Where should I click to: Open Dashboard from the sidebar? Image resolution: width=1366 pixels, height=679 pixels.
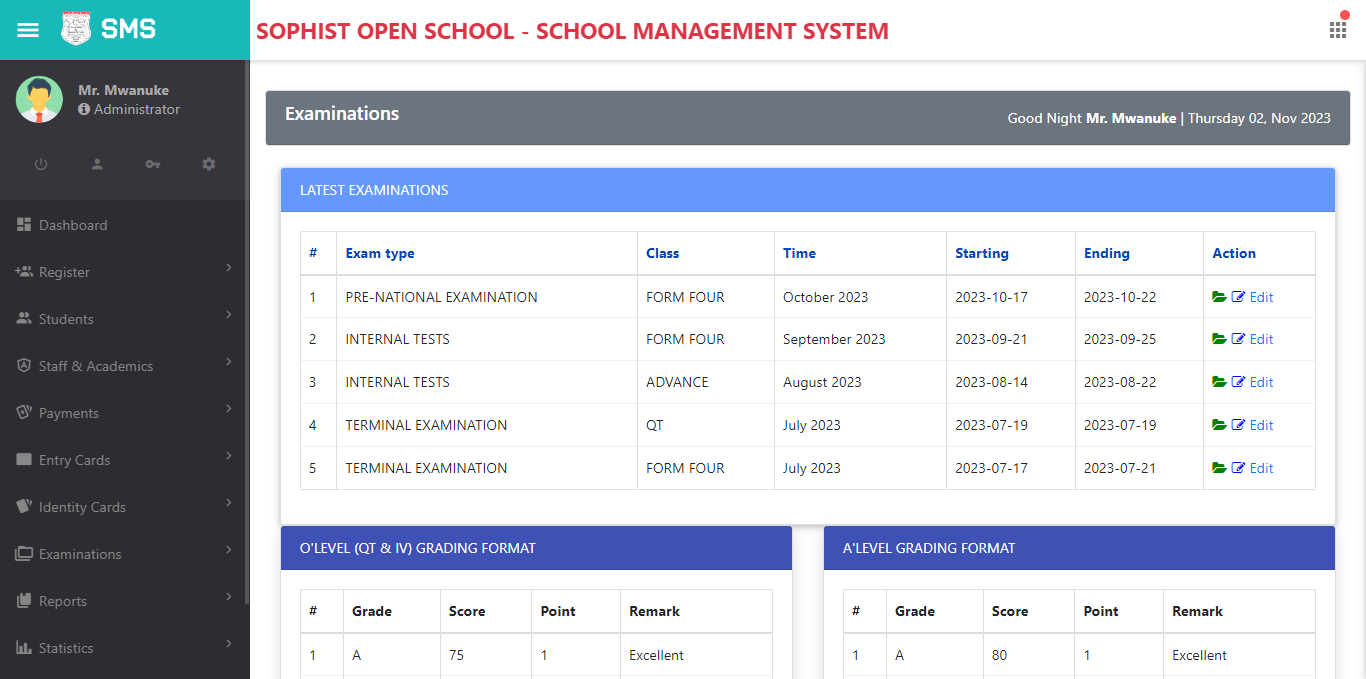pos(73,225)
